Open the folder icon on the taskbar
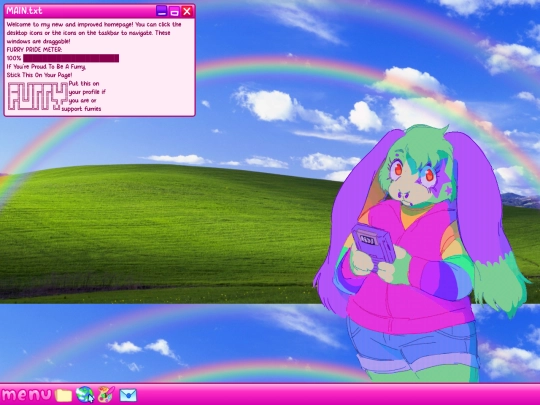 pyautogui.click(x=63, y=395)
